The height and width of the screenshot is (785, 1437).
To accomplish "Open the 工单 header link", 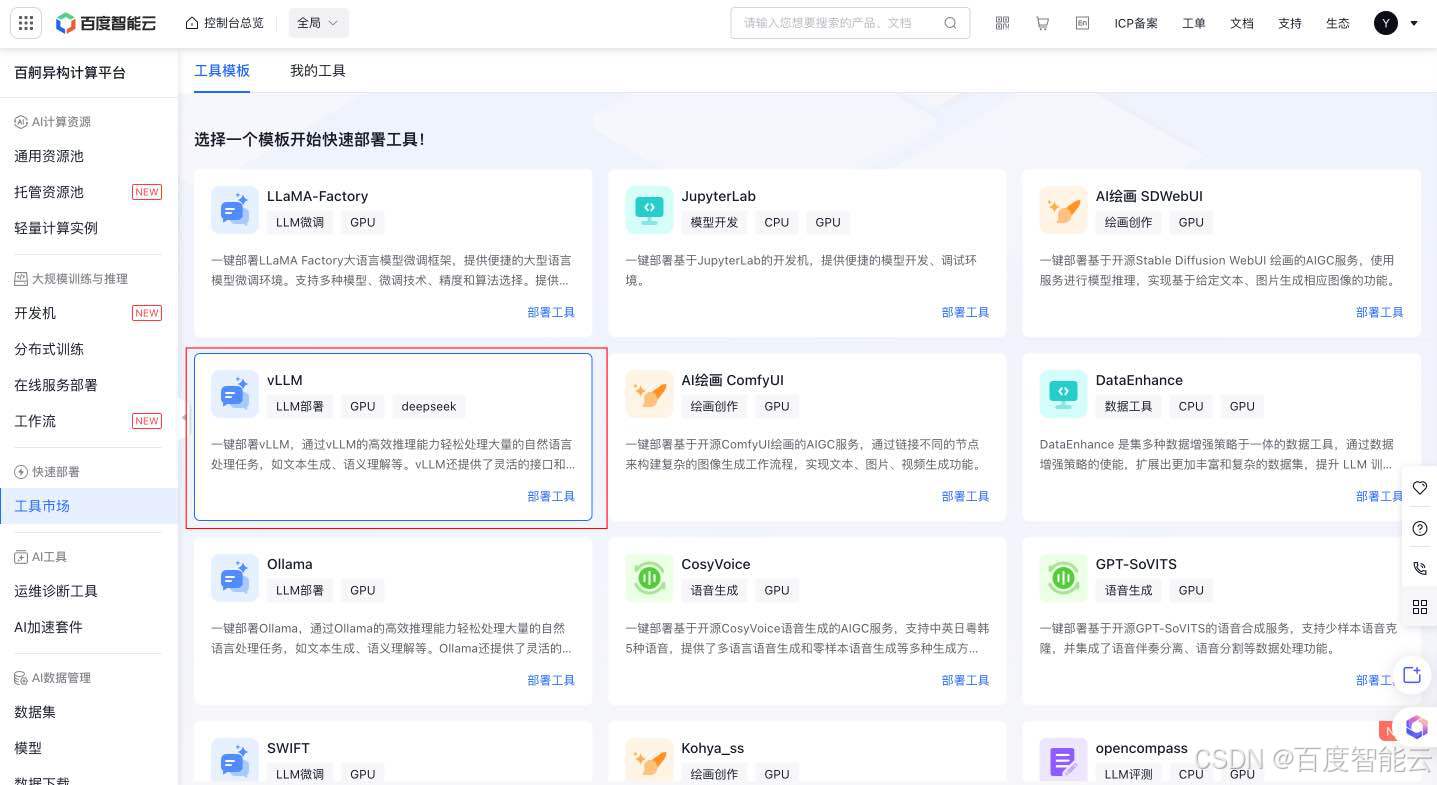I will pyautogui.click(x=1194, y=23).
